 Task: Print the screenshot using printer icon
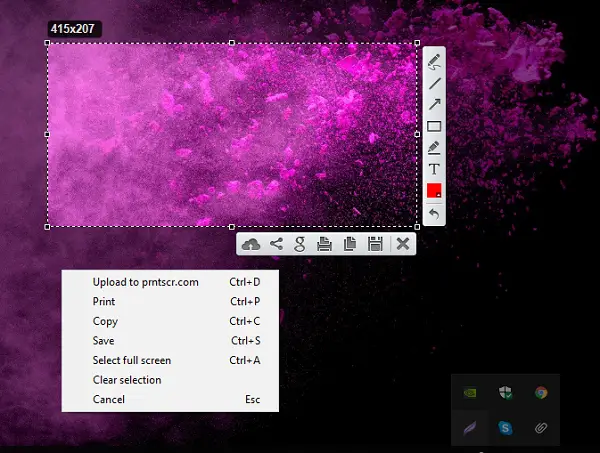click(x=324, y=244)
